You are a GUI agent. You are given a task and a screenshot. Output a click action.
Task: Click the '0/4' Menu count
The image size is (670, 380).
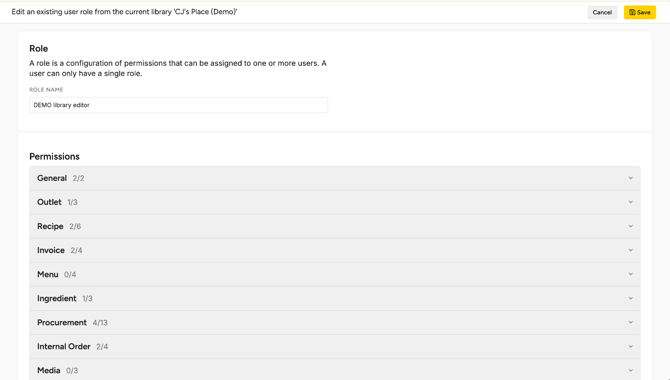click(70, 274)
